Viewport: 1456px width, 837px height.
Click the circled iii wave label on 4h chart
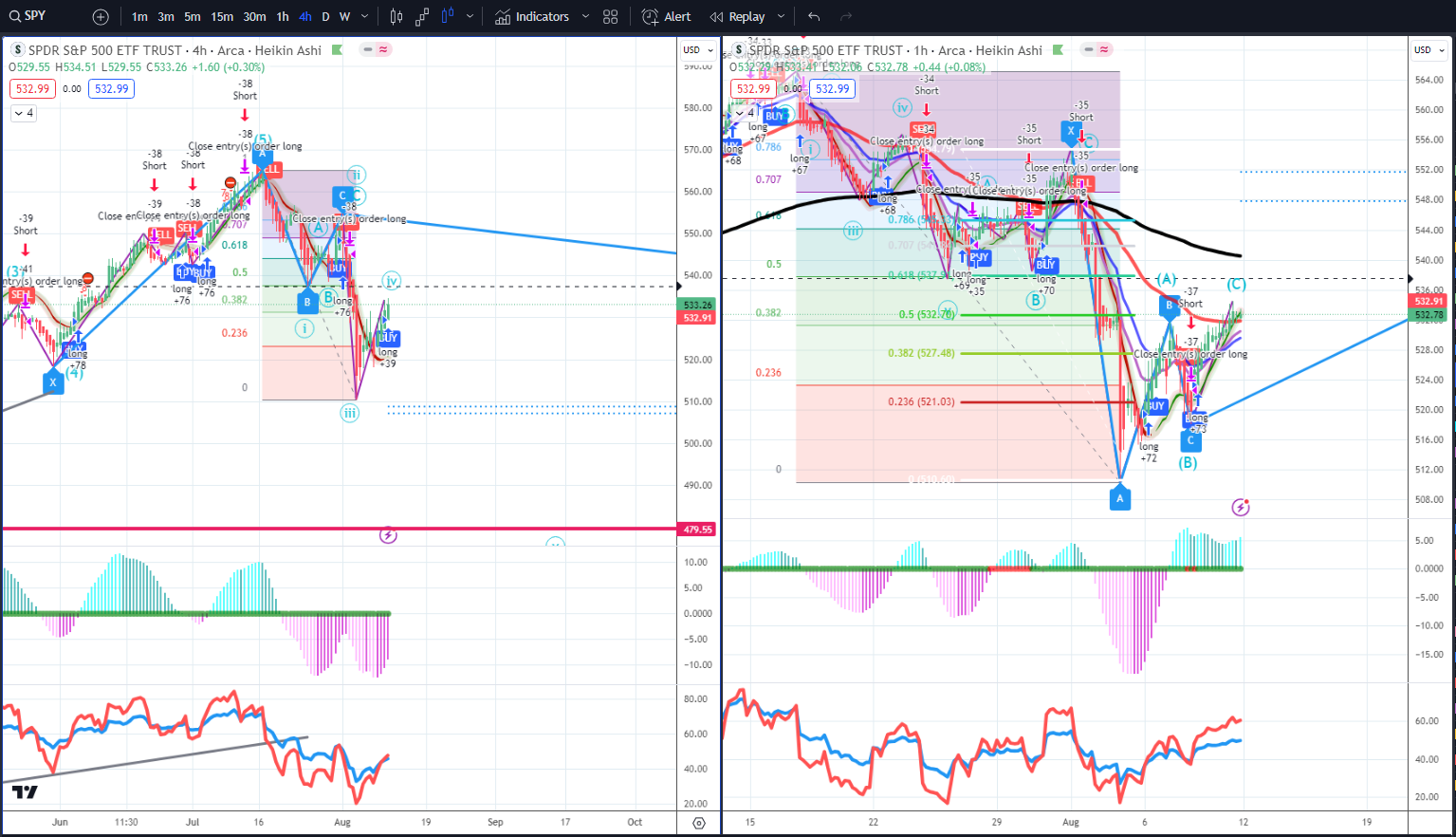[x=350, y=413]
